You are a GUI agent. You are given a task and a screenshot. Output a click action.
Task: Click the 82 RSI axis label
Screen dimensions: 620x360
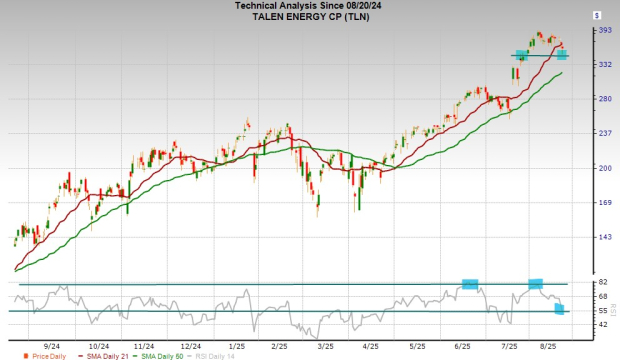603,282
